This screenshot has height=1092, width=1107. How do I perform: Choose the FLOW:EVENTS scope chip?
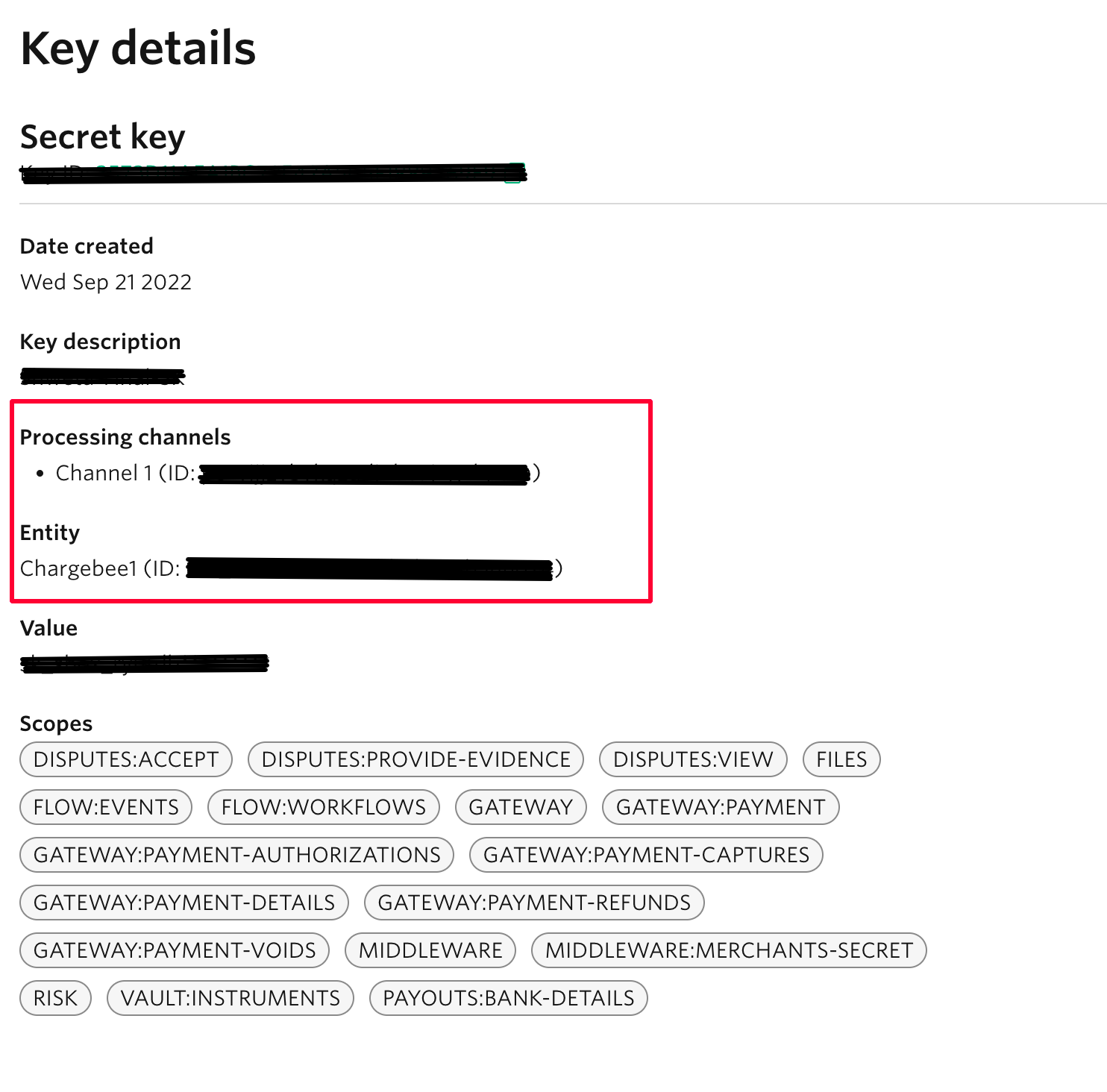[x=106, y=807]
